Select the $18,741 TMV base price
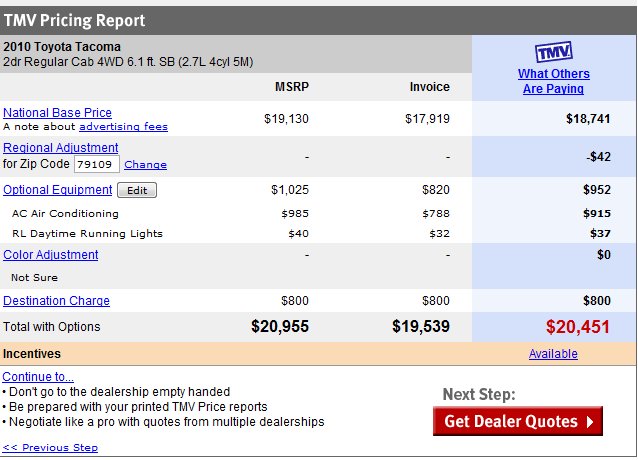This screenshot has width=638, height=460. pyautogui.click(x=588, y=119)
